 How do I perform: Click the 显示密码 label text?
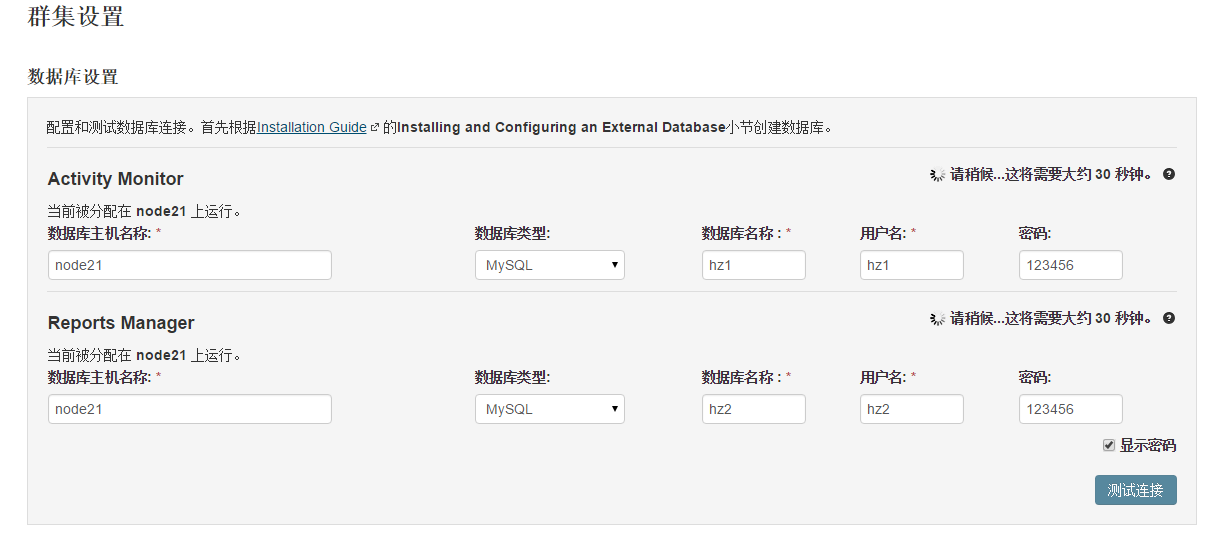[1148, 445]
